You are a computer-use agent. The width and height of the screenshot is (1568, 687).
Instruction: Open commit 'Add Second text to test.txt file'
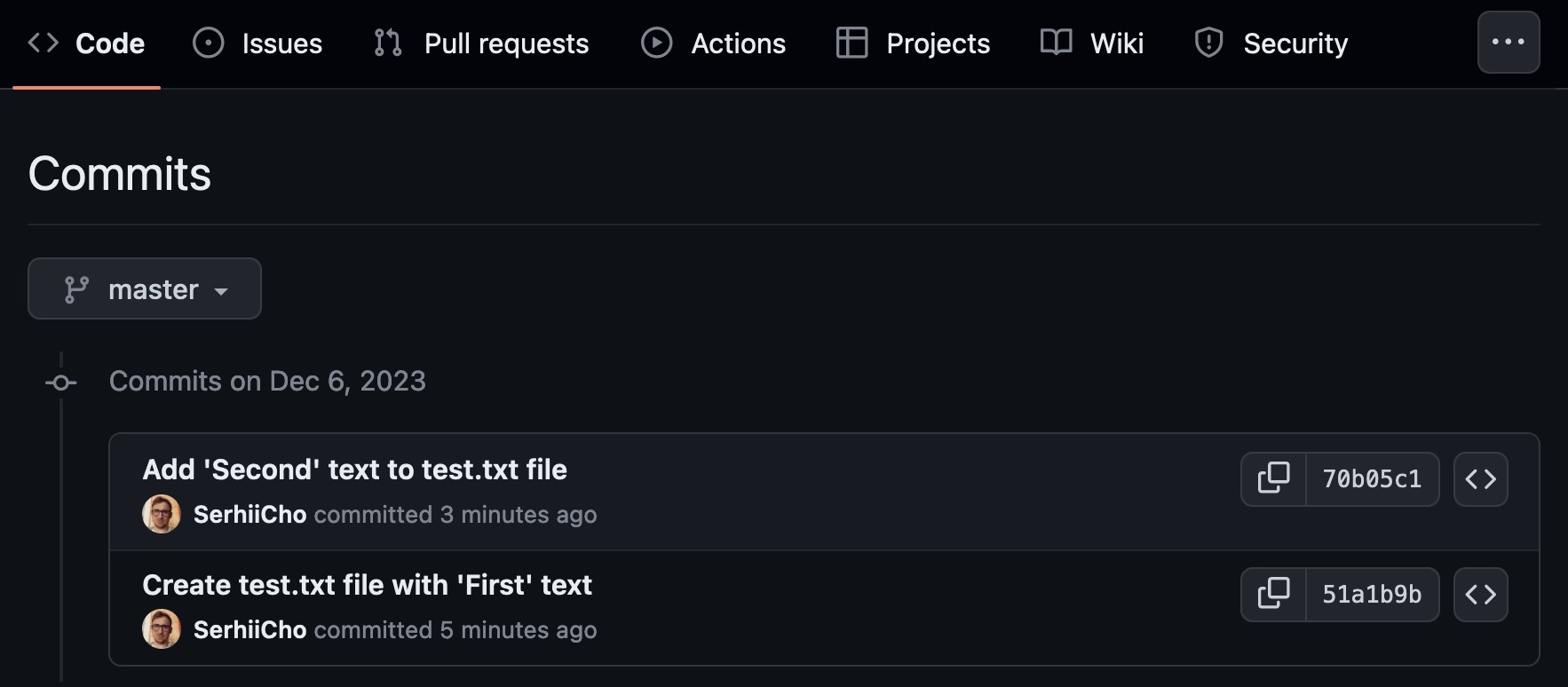[x=355, y=469]
